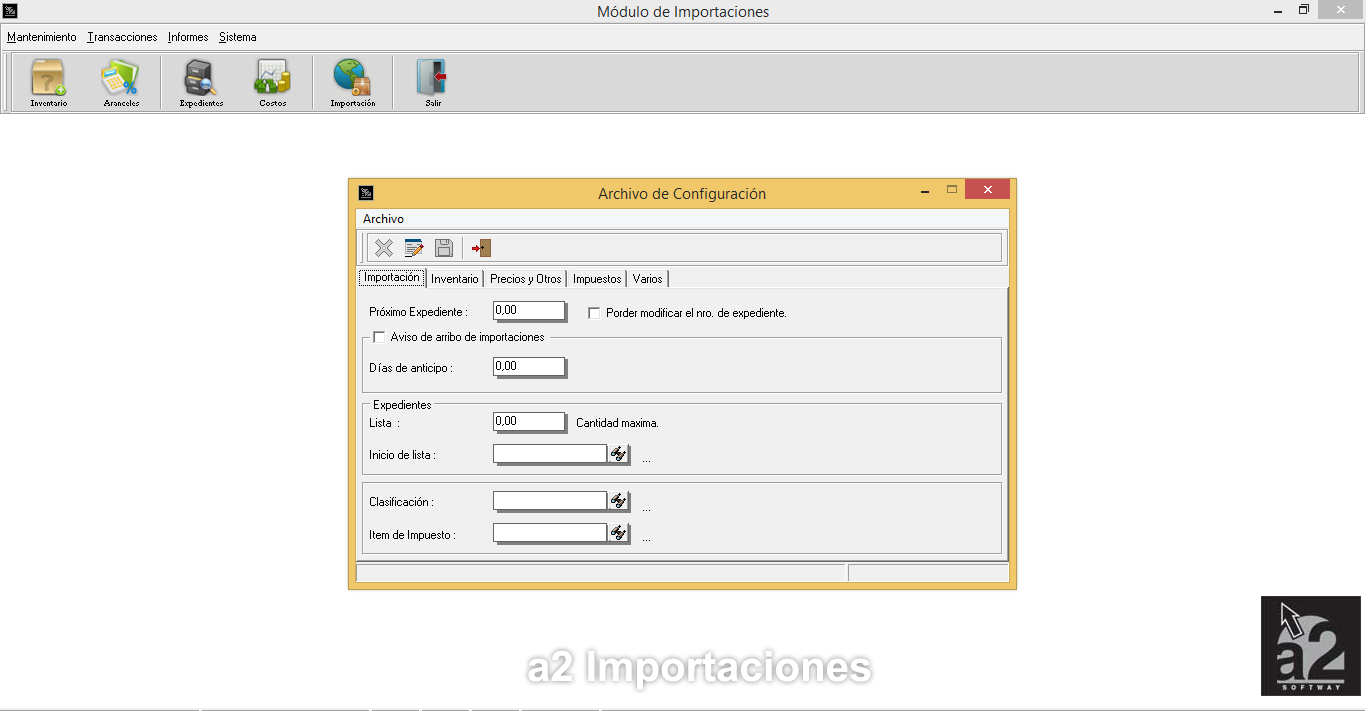Minimize the Módulo de Importaciones window
This screenshot has height=711, width=1370.
[x=1277, y=10]
